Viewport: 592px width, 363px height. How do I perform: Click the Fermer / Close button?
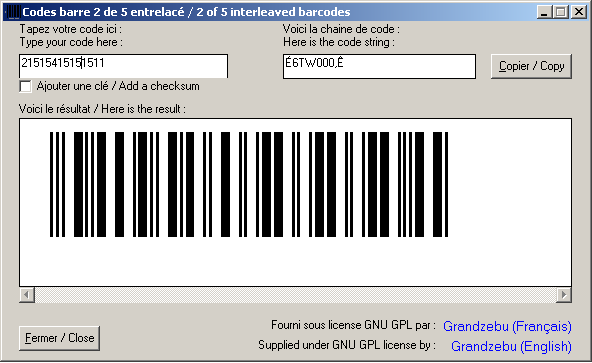[59, 338]
